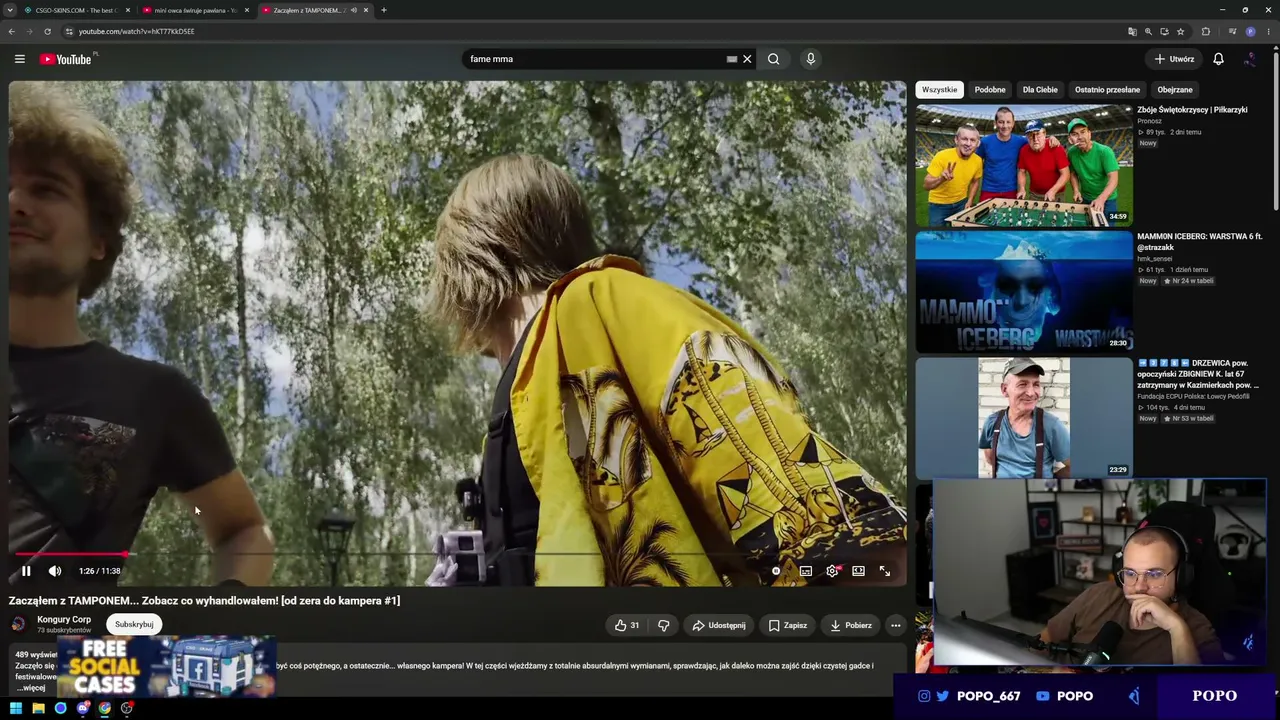Viewport: 1280px width, 720px height.
Task: Select the Obejrzane filter chip
Action: coord(1175,89)
